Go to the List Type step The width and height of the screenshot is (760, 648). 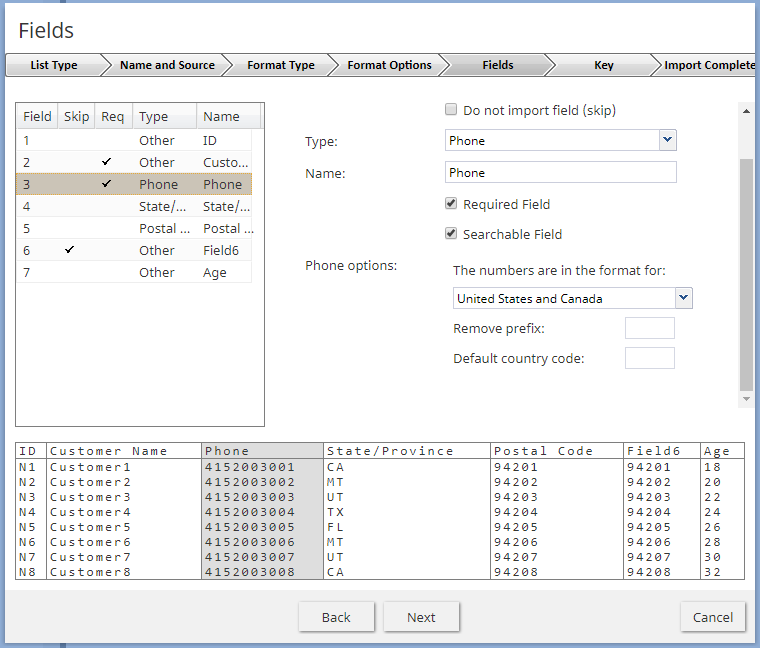(54, 65)
